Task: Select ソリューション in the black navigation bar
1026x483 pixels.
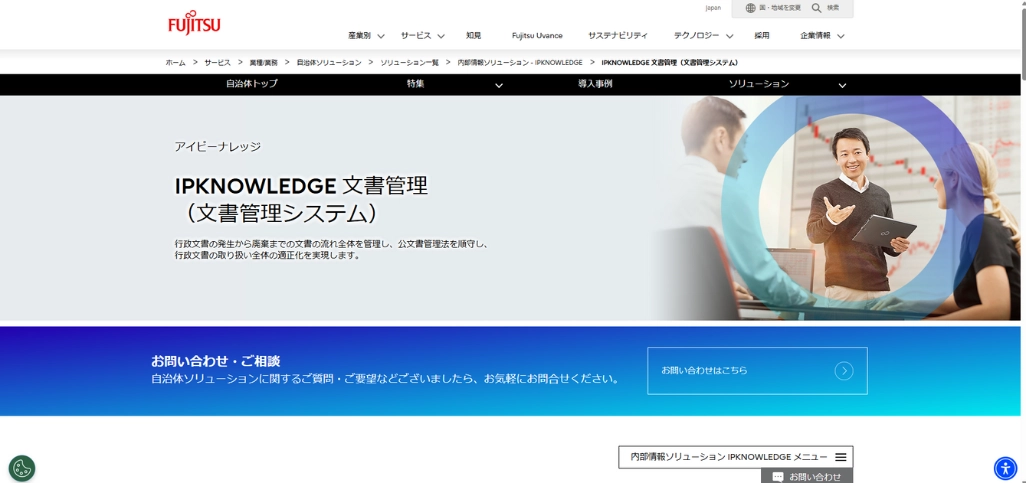Action: click(759, 84)
